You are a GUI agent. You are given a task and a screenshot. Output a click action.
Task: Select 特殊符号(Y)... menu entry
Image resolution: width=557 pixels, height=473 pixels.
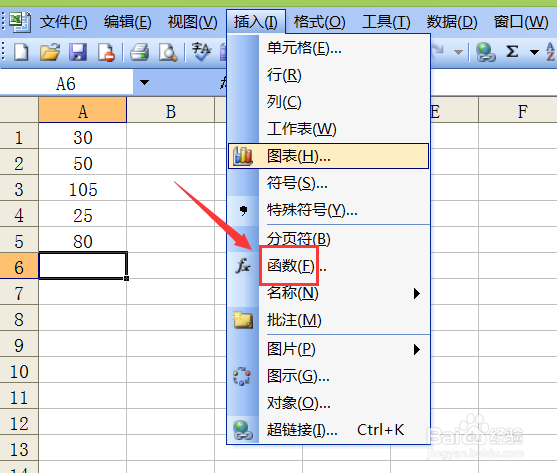329,210
